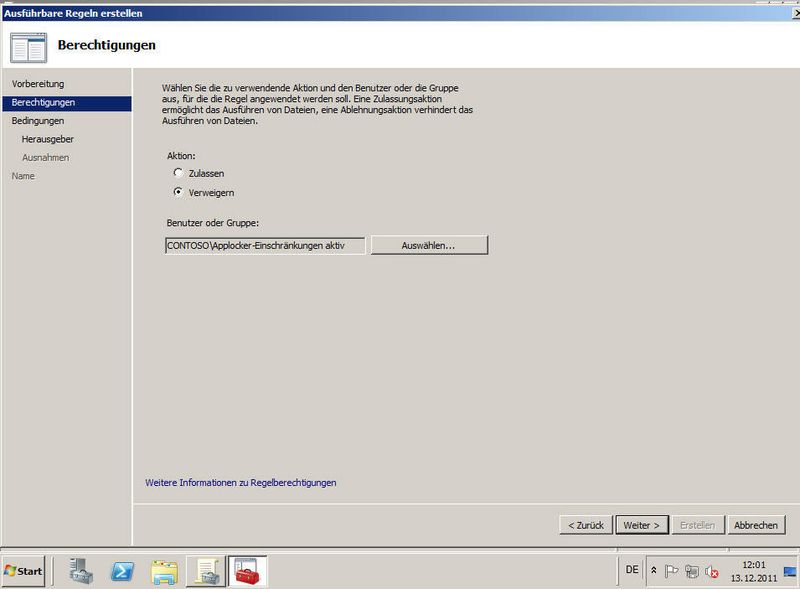Click the Benutzer oder Gruppe field
The width and height of the screenshot is (800, 589).
tap(265, 246)
